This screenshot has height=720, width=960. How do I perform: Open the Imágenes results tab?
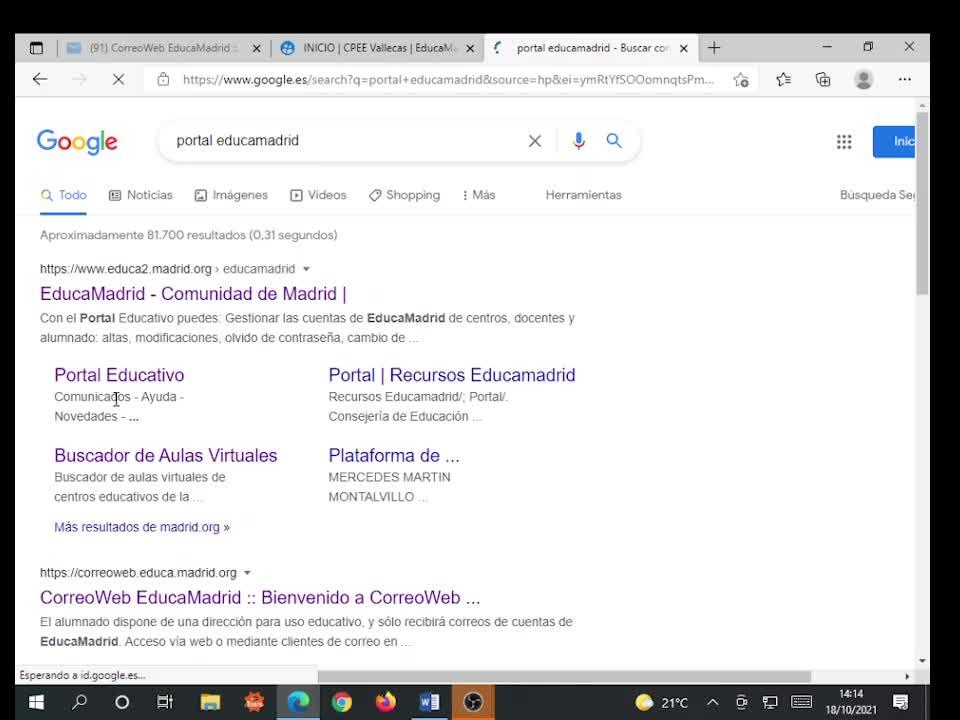point(231,195)
